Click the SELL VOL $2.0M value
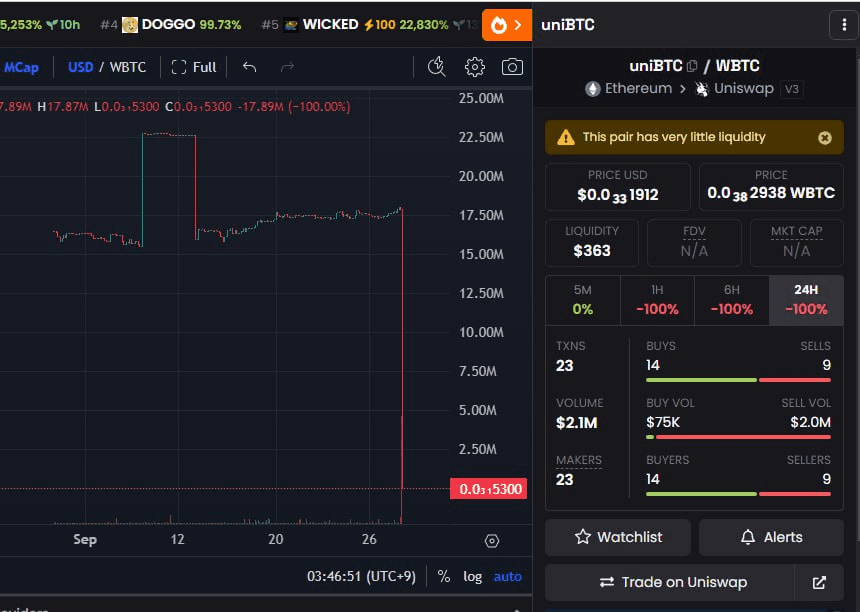Screen dimensions: 860x612 coord(810,422)
